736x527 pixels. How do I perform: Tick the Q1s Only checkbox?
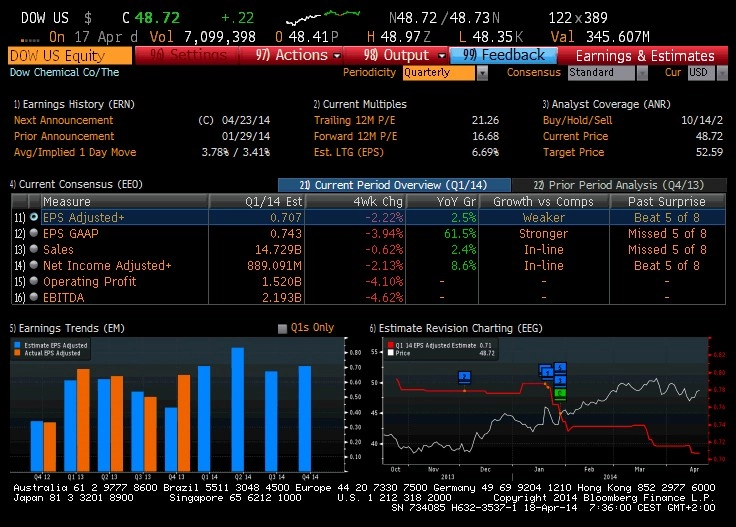tap(282, 328)
